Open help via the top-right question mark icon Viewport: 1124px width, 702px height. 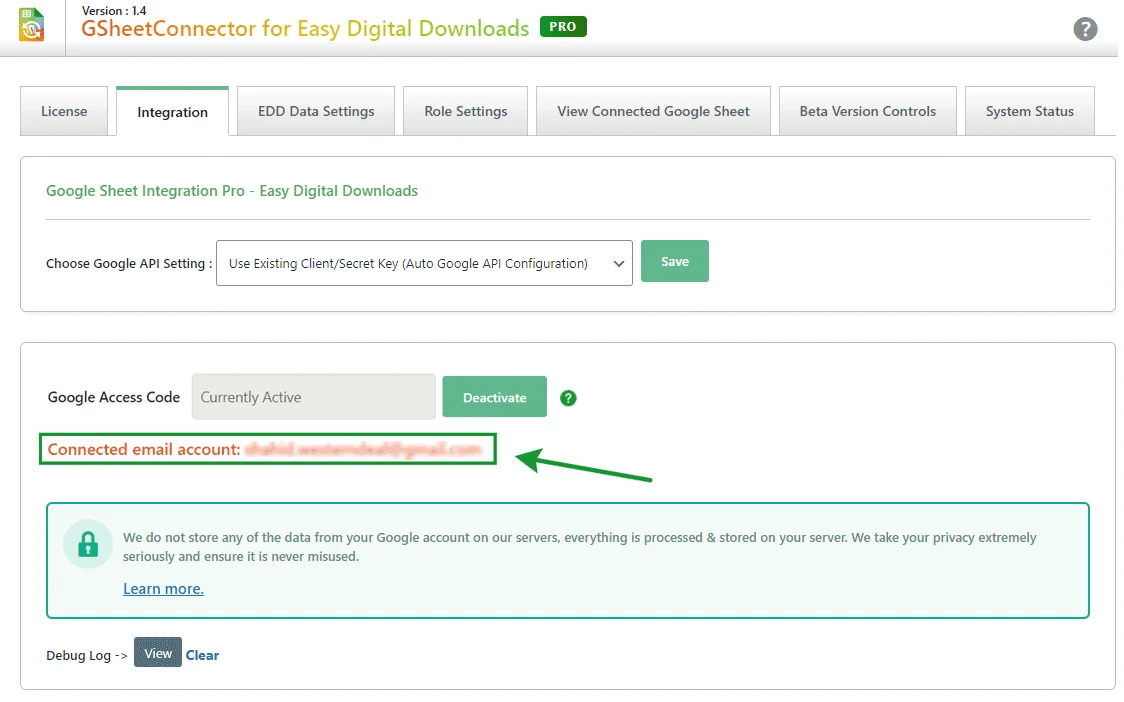[x=1085, y=29]
